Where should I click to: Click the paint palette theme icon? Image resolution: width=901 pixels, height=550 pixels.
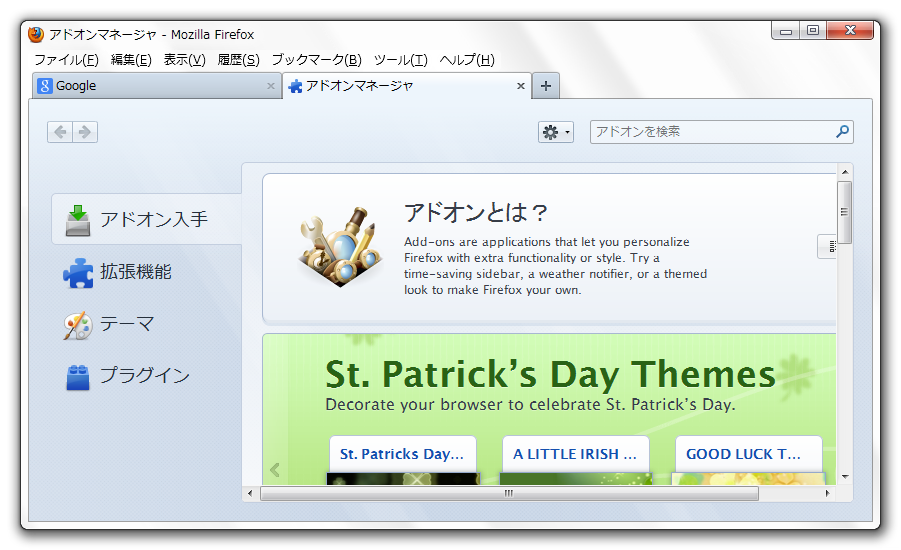78,326
